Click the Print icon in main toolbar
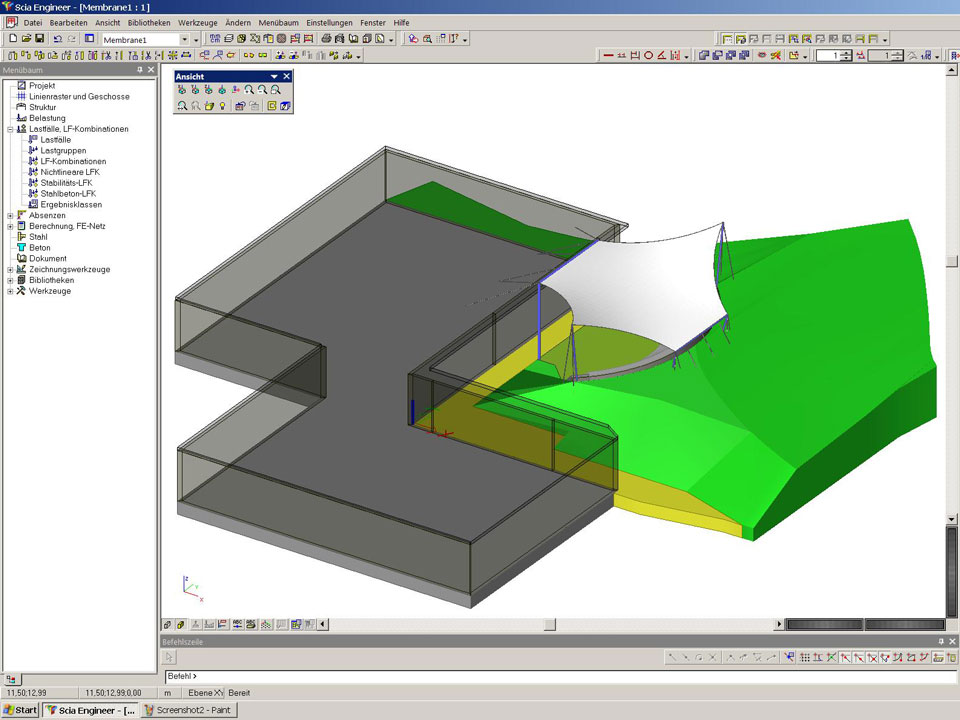 pos(326,39)
